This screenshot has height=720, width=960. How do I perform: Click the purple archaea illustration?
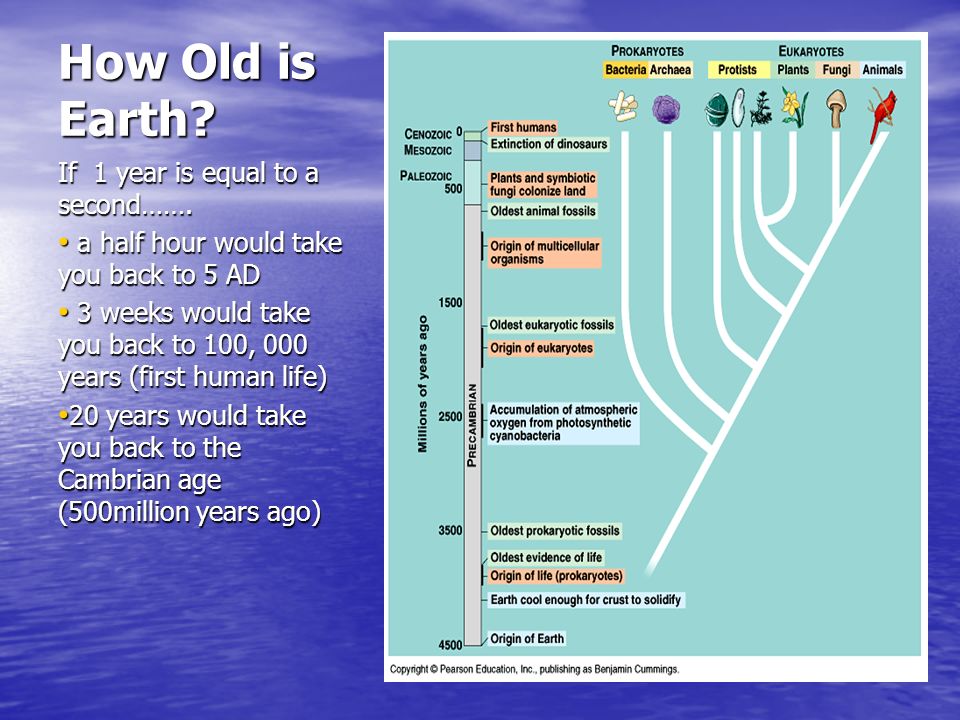[x=666, y=109]
